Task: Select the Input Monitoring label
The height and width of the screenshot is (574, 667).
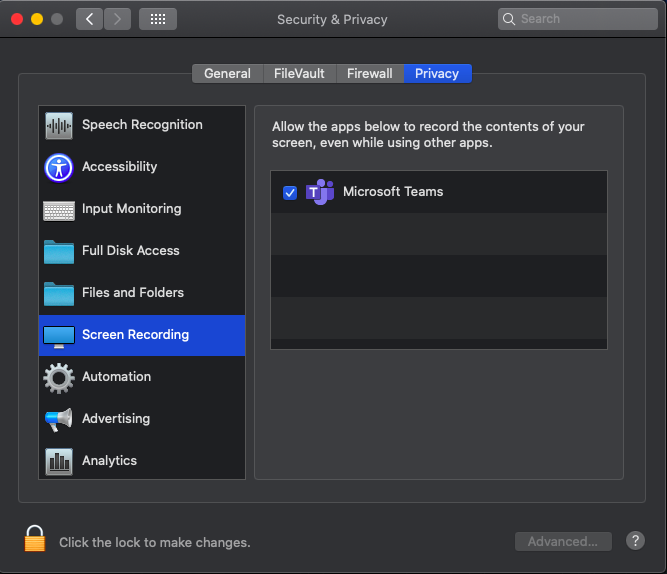Action: tap(131, 208)
